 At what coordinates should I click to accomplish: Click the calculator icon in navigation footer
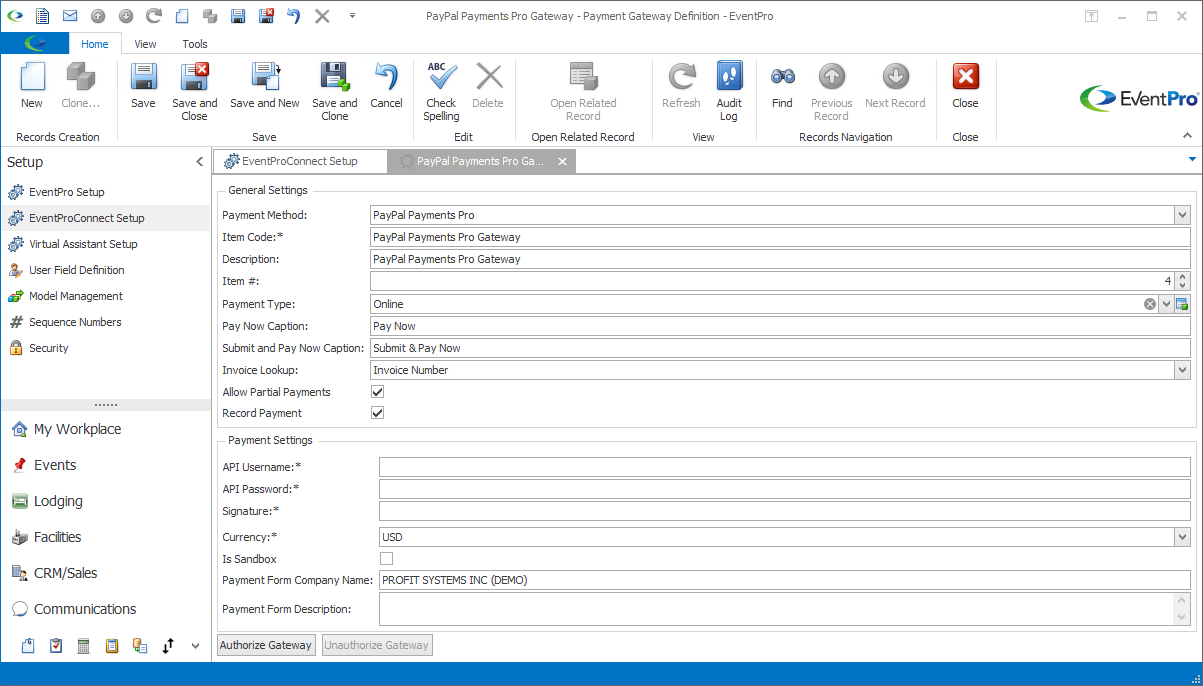pyautogui.click(x=84, y=646)
